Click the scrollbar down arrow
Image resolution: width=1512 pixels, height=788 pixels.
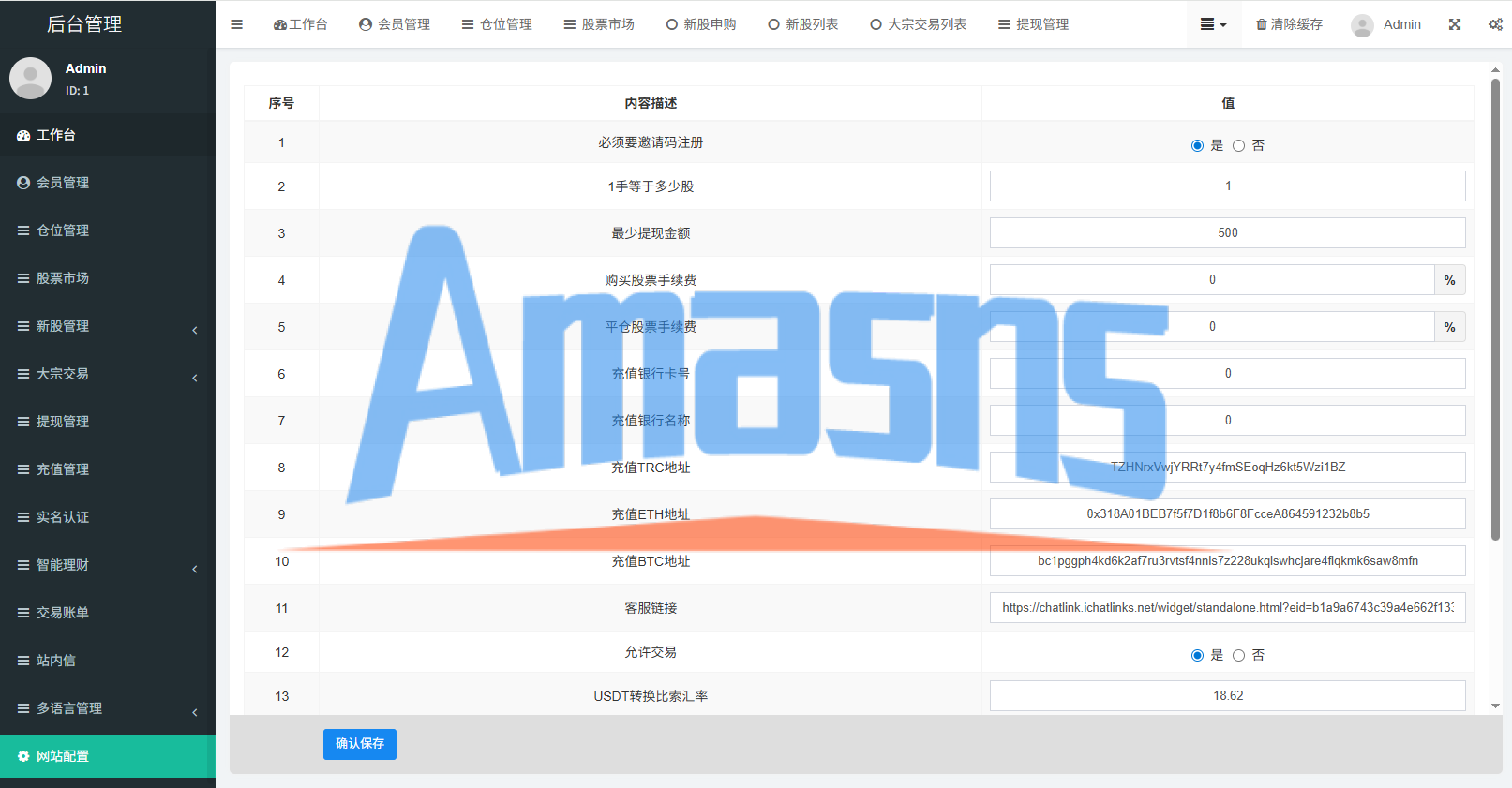click(x=1495, y=706)
